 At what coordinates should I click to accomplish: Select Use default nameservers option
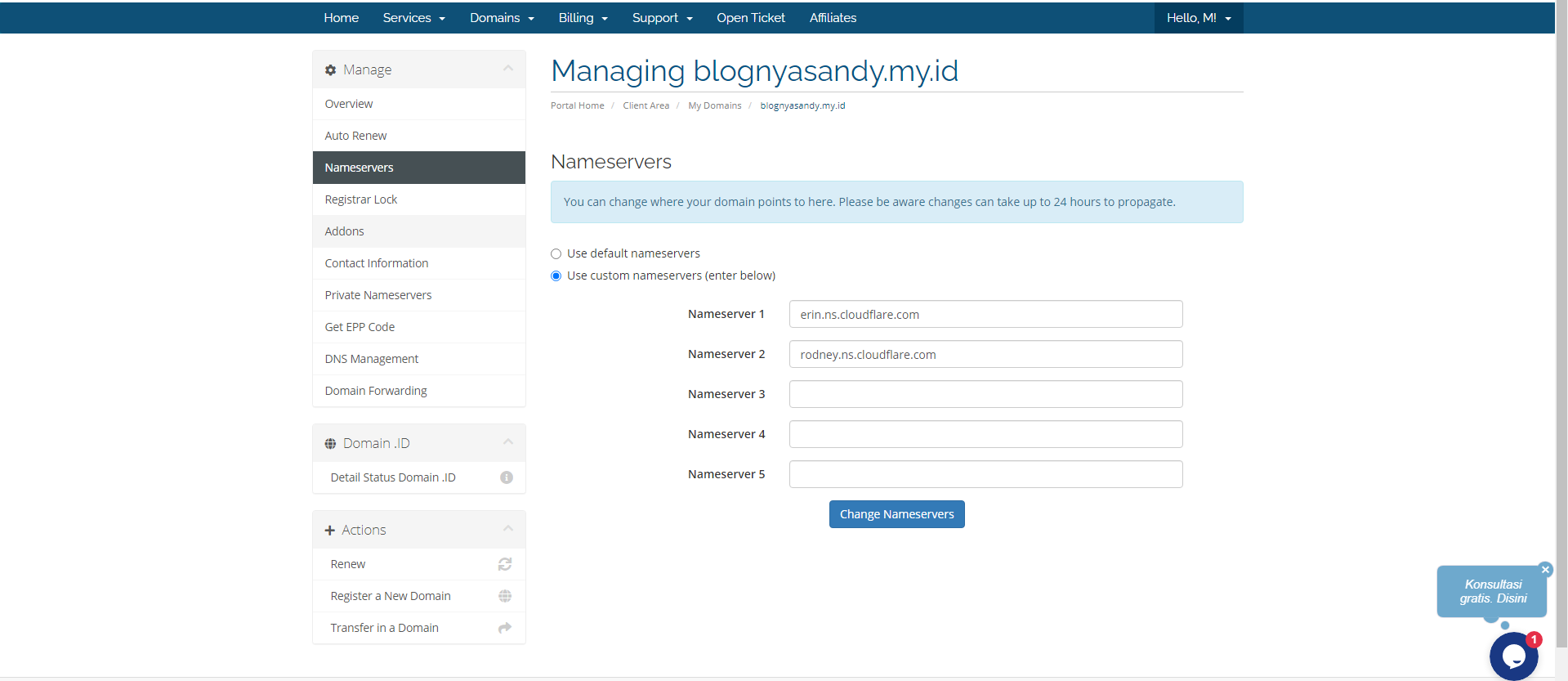556,253
